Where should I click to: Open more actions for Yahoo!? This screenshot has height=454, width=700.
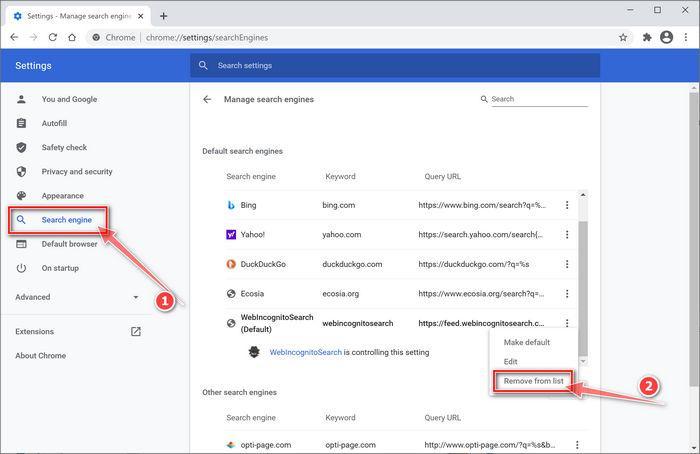tap(567, 234)
